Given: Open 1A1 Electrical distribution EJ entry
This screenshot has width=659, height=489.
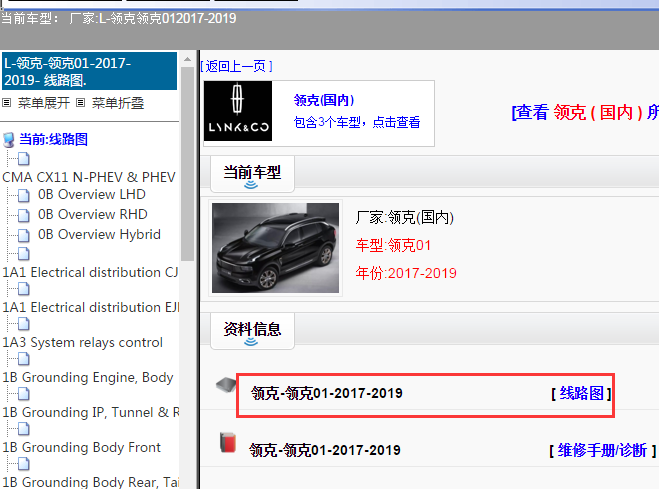Looking at the screenshot, I should (90, 307).
